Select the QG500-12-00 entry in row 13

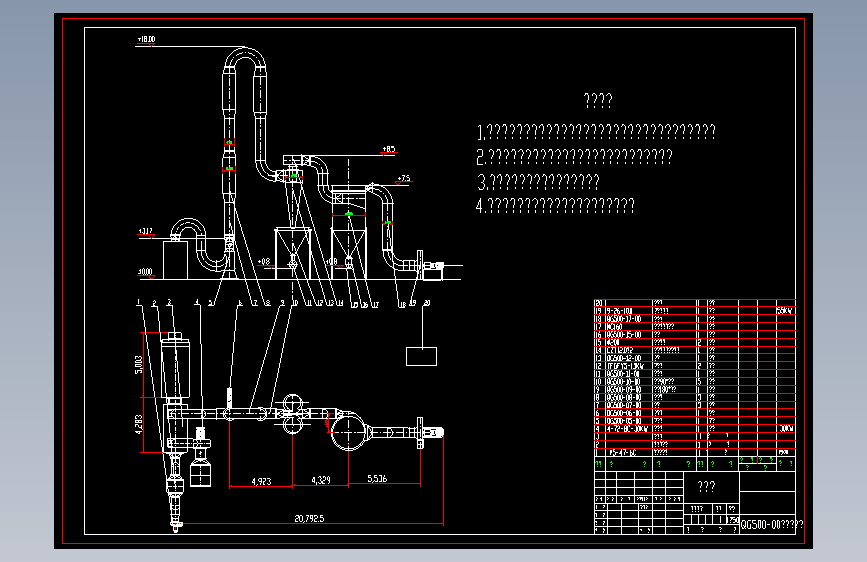point(624,358)
